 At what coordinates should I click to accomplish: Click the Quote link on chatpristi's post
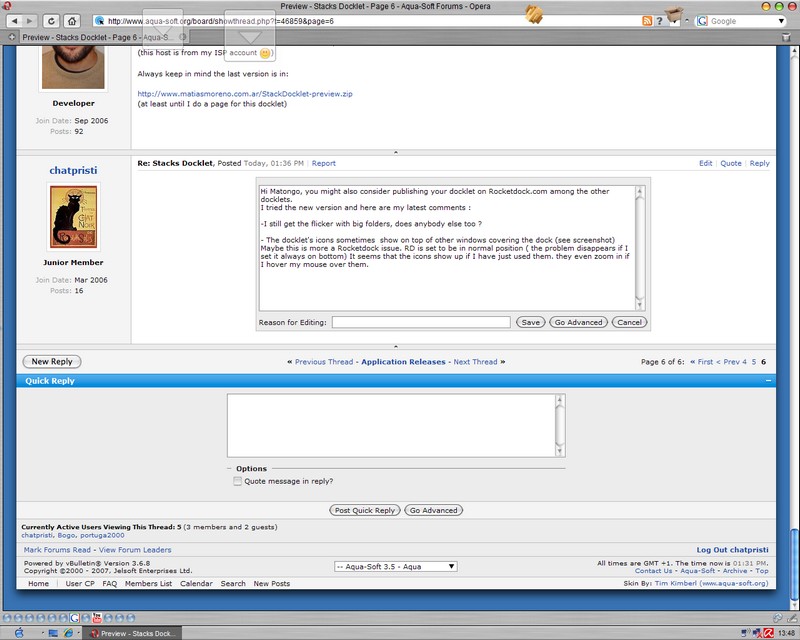(731, 163)
